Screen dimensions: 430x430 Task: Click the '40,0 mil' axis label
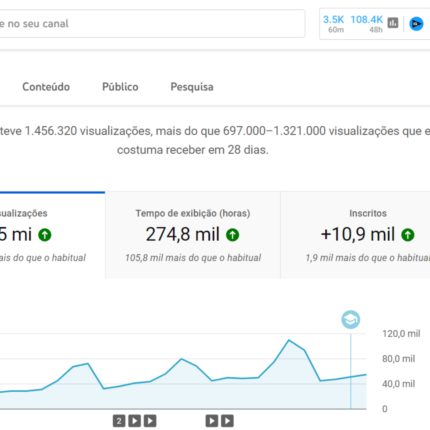click(399, 384)
